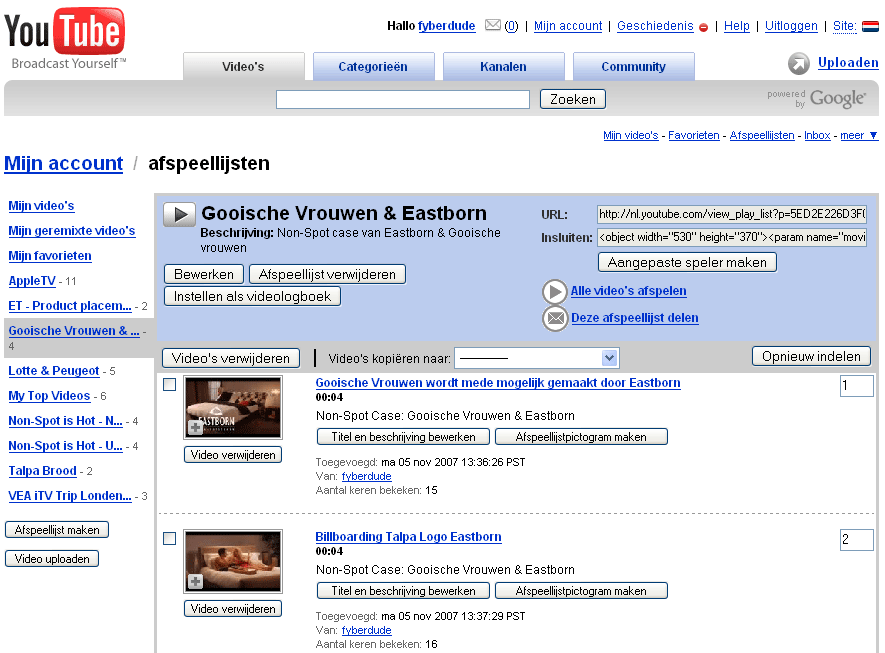Click the Bewerken button
The height and width of the screenshot is (653, 885).
[x=204, y=274]
